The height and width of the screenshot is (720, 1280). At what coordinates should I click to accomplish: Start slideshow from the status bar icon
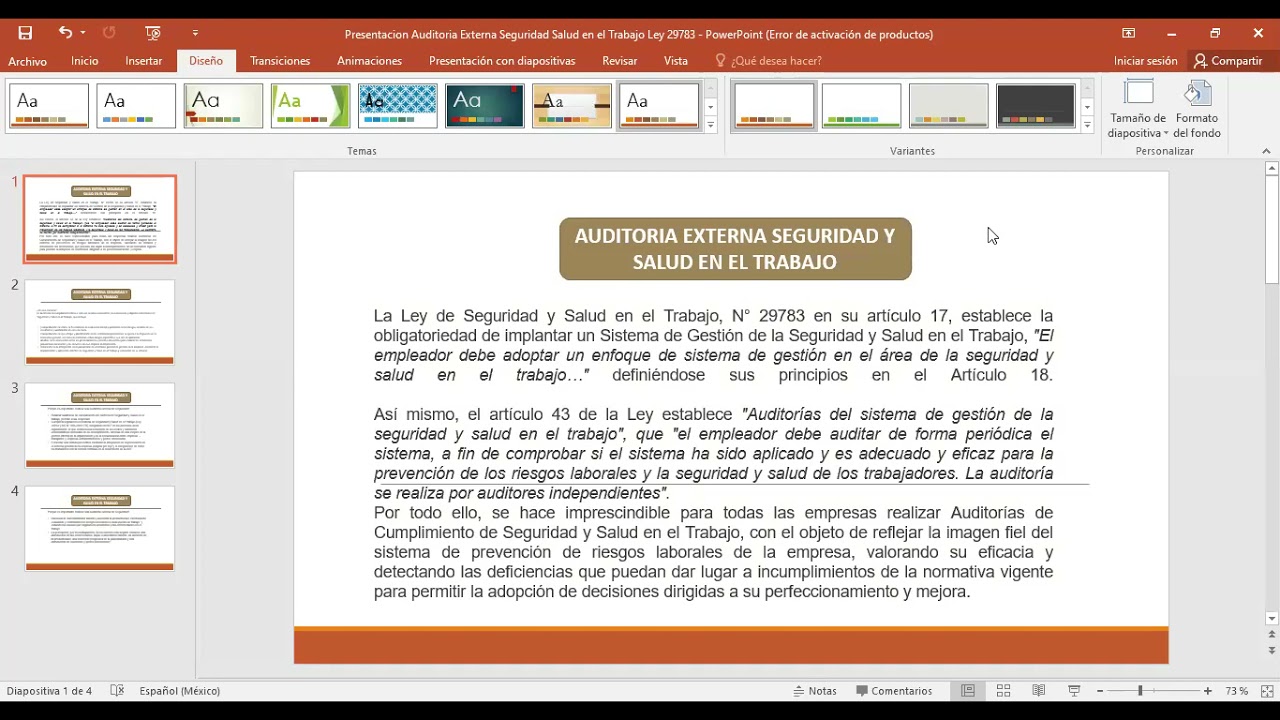coord(1074,691)
